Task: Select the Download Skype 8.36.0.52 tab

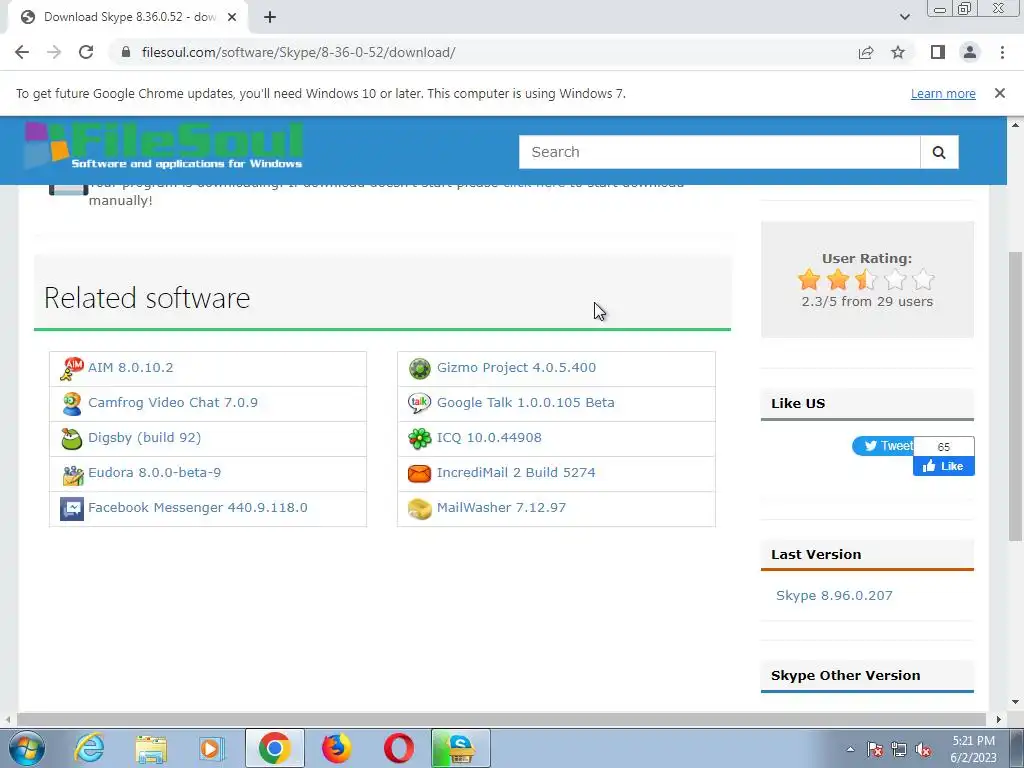Action: pos(129,17)
